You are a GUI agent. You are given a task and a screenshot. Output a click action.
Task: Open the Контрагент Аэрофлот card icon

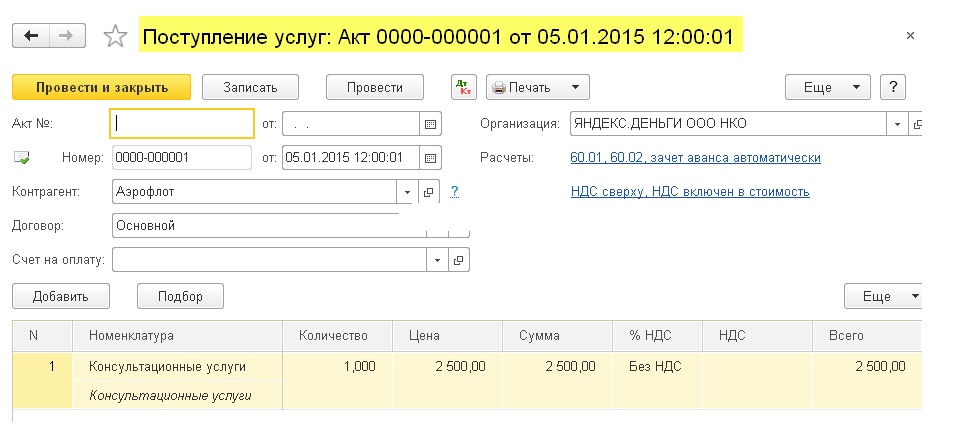(428, 192)
